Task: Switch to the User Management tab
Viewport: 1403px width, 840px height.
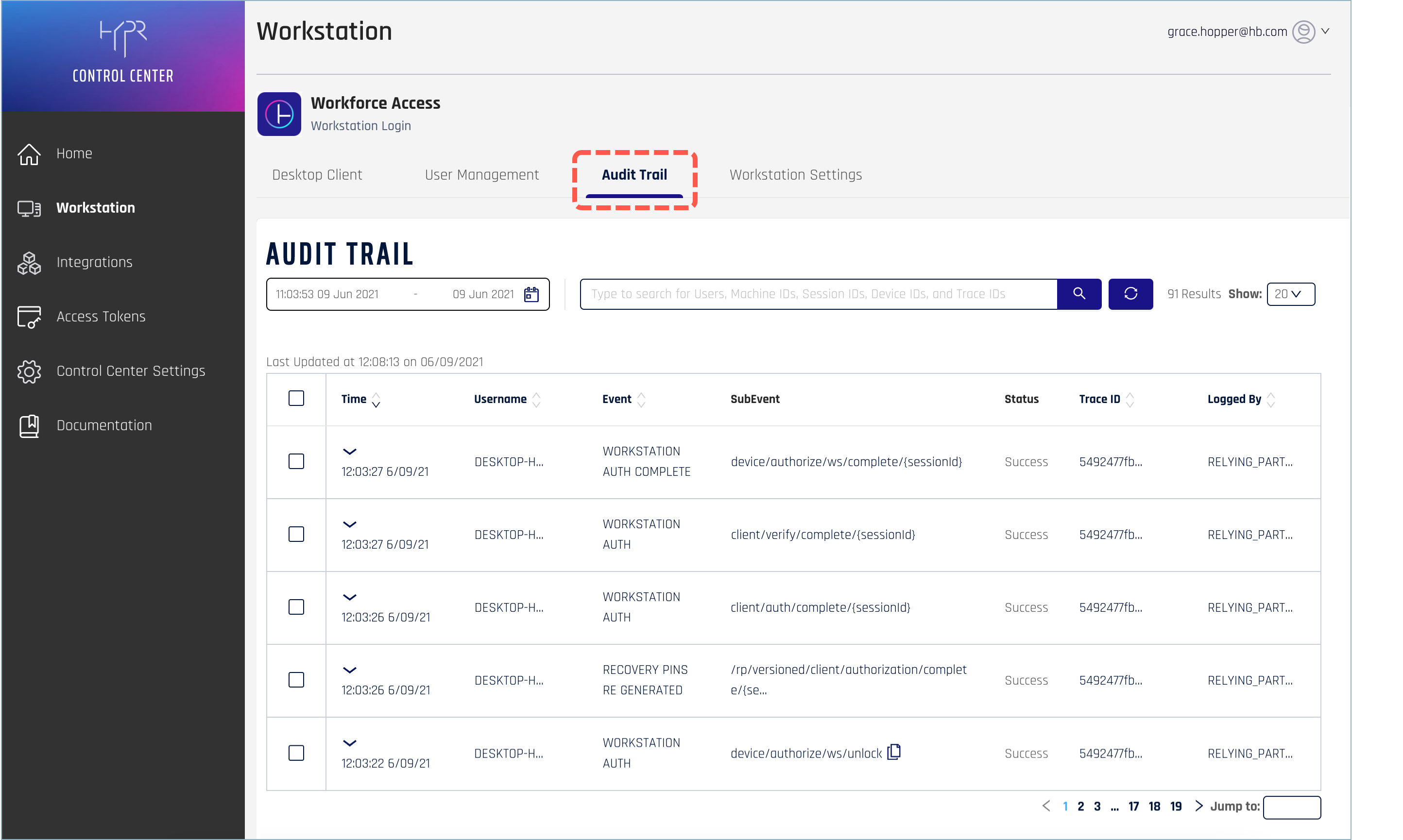Action: [481, 175]
